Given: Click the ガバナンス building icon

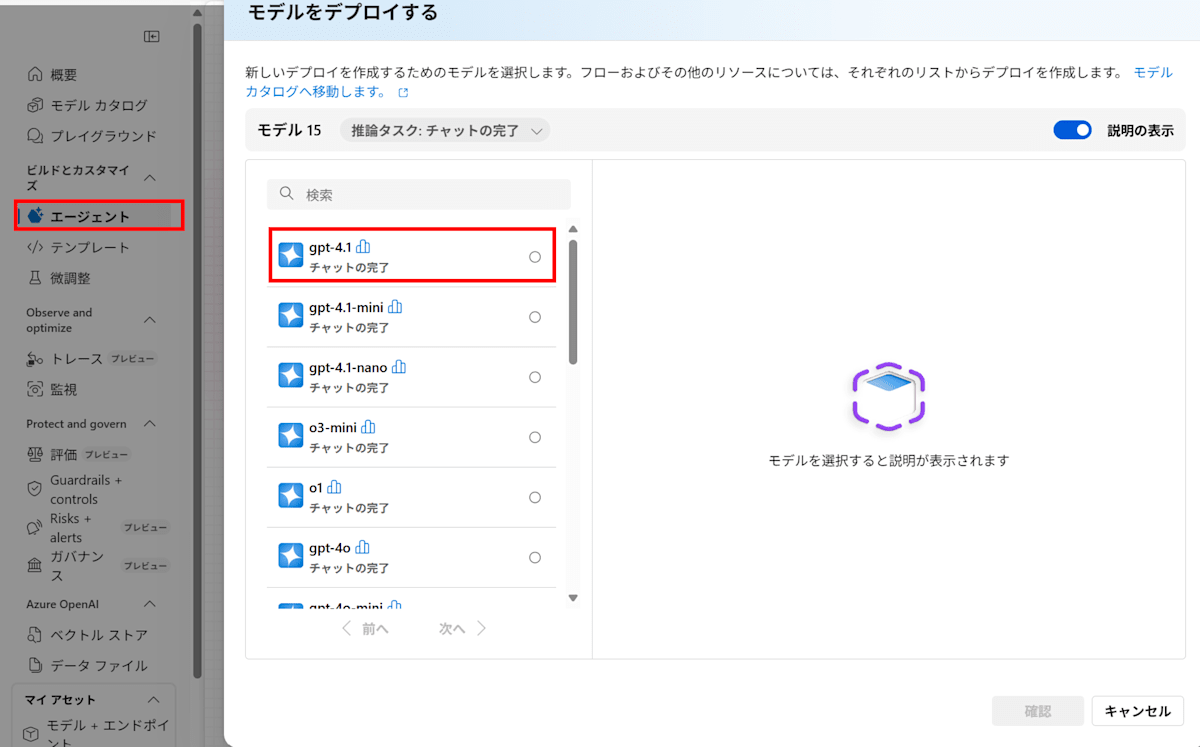Looking at the screenshot, I should (35, 566).
